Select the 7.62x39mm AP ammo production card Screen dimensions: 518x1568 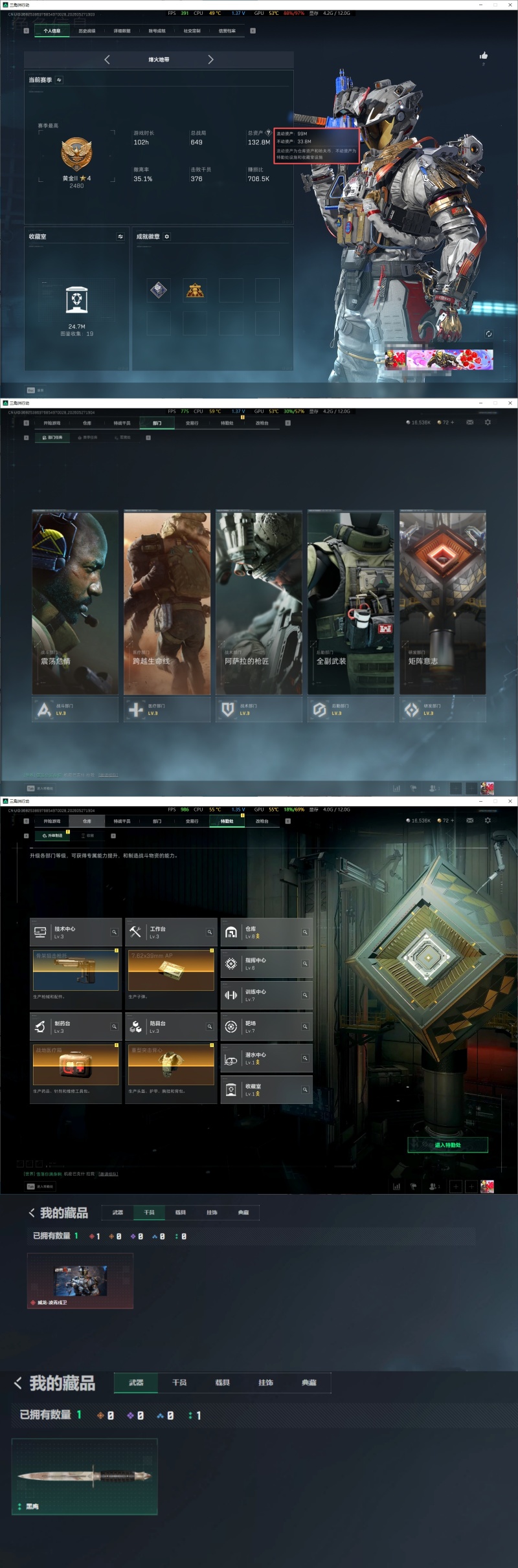(171, 969)
